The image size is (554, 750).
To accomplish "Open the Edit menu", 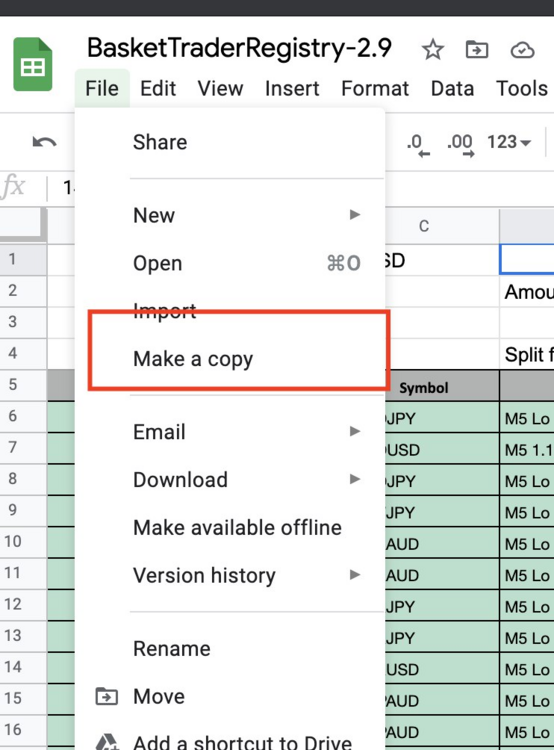I will coord(158,88).
